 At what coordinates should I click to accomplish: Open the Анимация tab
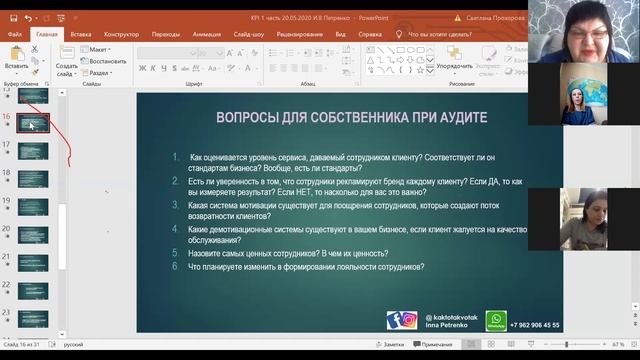(x=207, y=35)
